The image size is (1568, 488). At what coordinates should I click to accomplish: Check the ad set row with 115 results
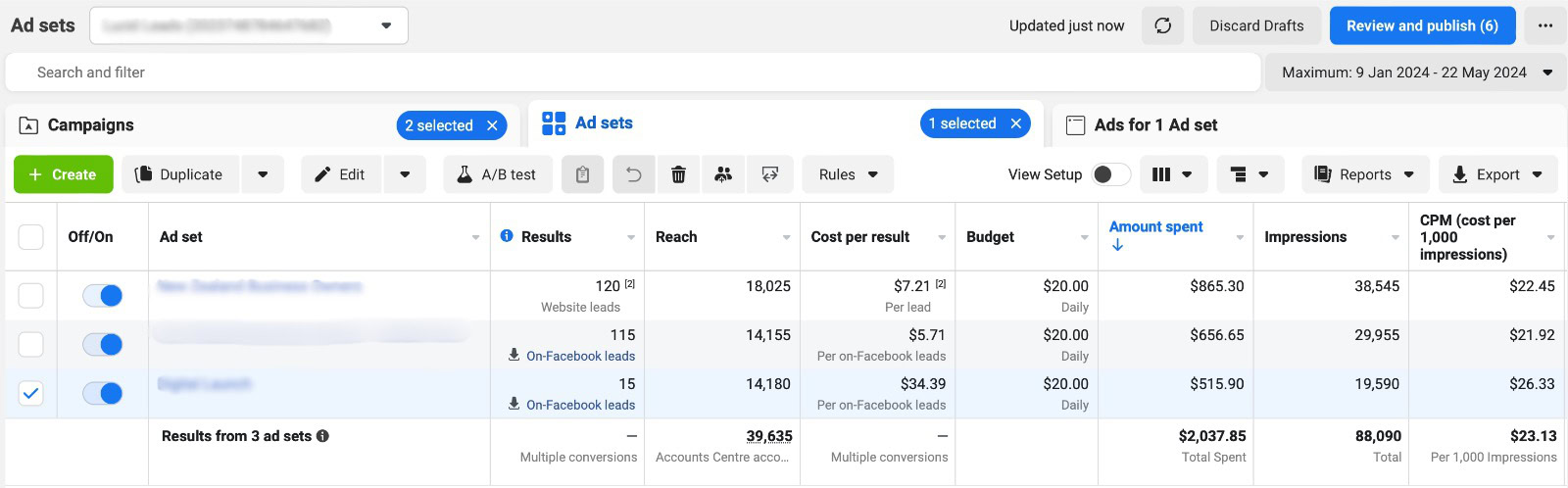(x=31, y=345)
